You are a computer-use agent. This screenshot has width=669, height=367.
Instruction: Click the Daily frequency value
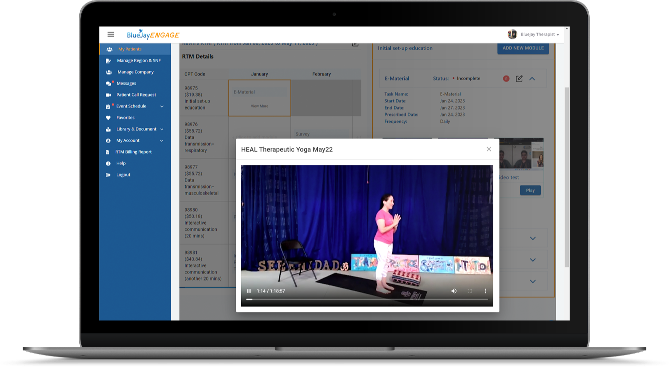[x=445, y=122]
